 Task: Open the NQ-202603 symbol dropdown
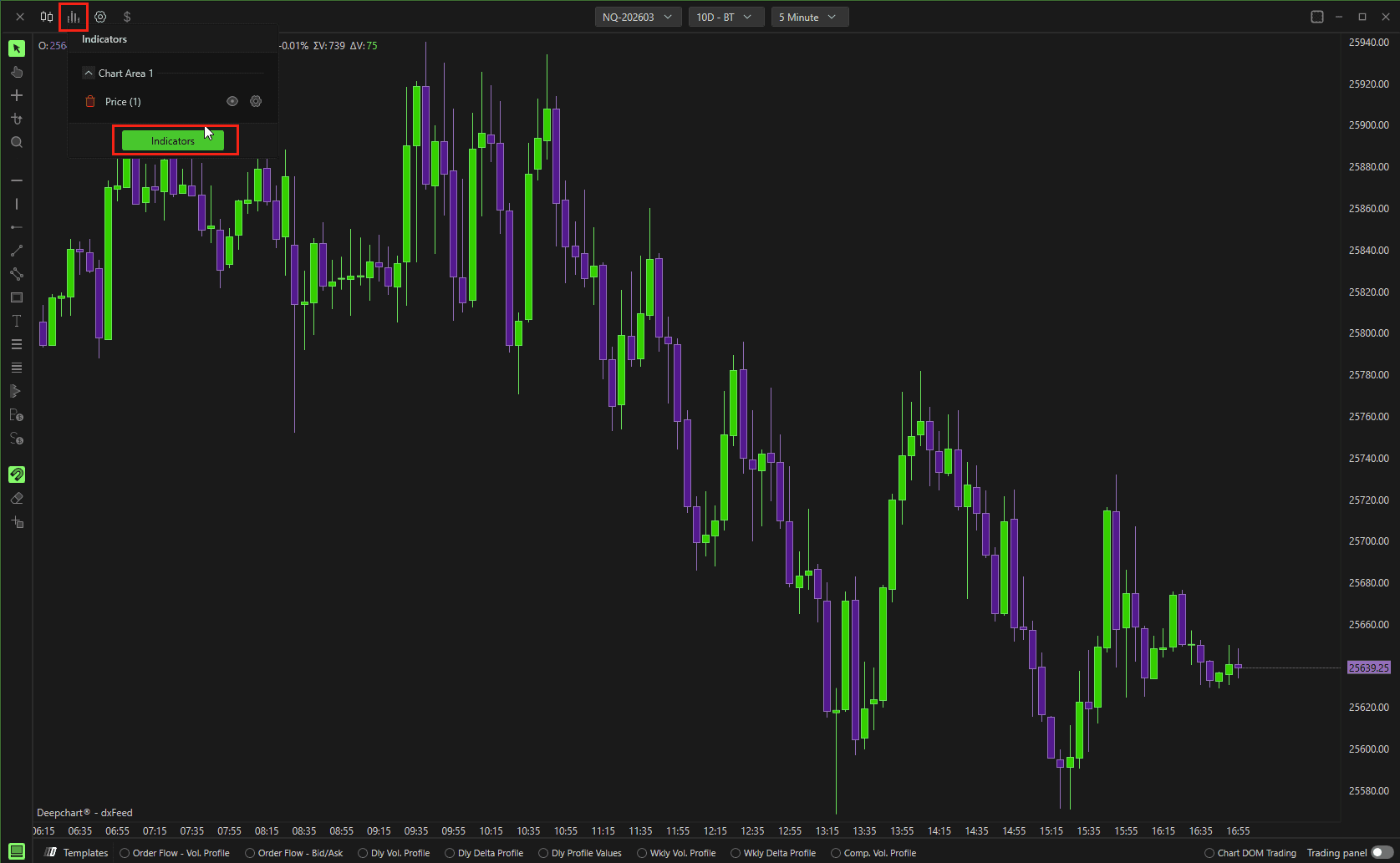click(638, 17)
